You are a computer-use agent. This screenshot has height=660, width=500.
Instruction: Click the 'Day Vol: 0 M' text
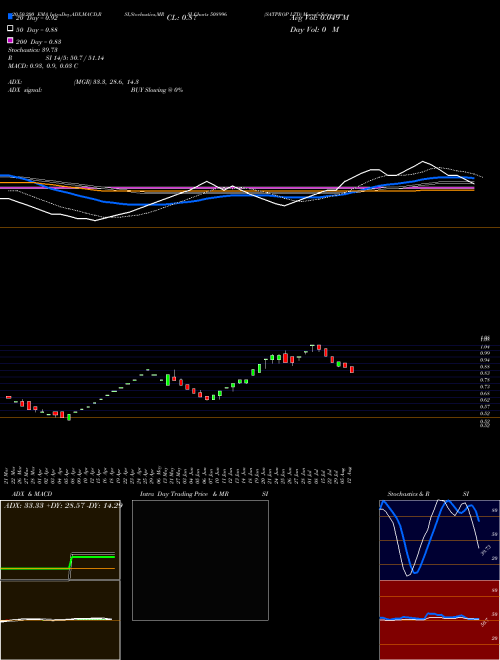click(x=314, y=29)
